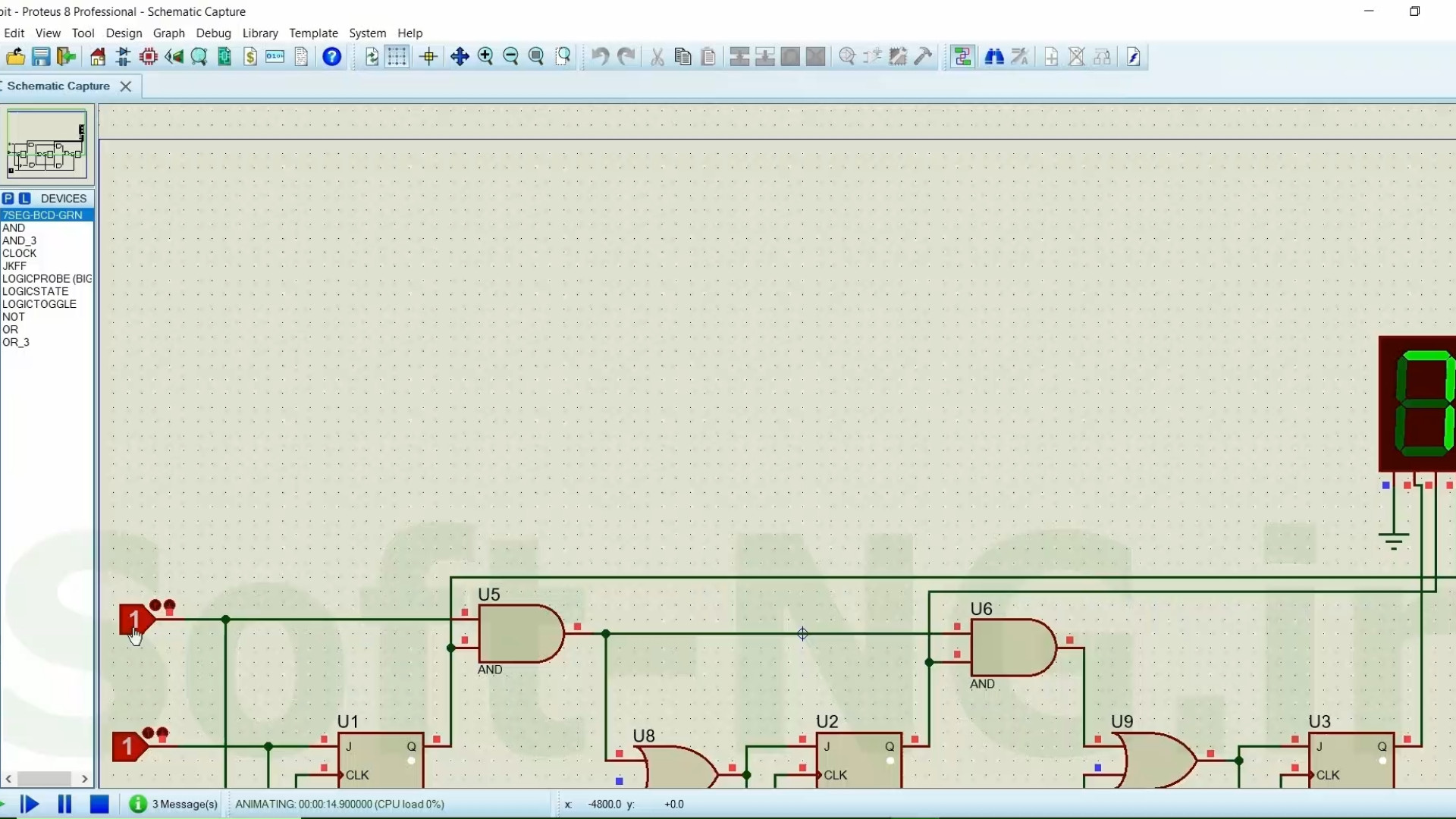Pause the running simulation
The height and width of the screenshot is (819, 1456).
click(x=64, y=804)
